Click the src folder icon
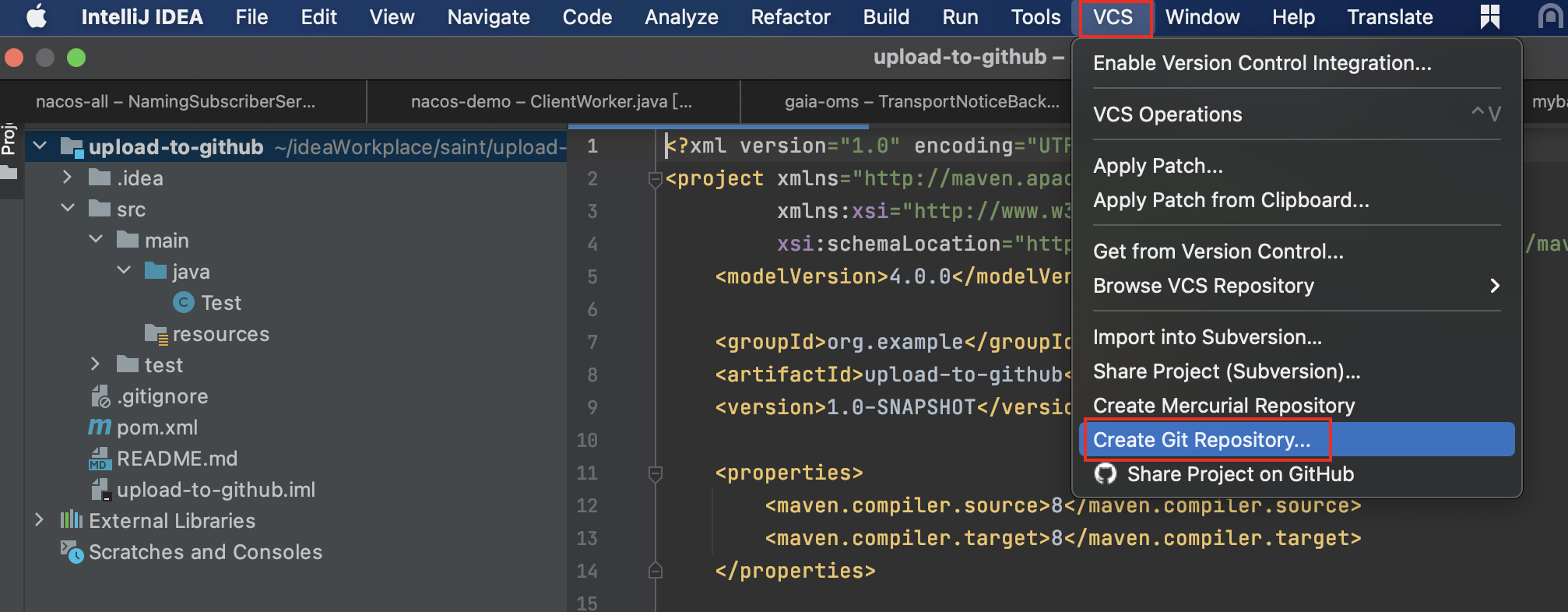The height and width of the screenshot is (612, 1568). coord(100,209)
